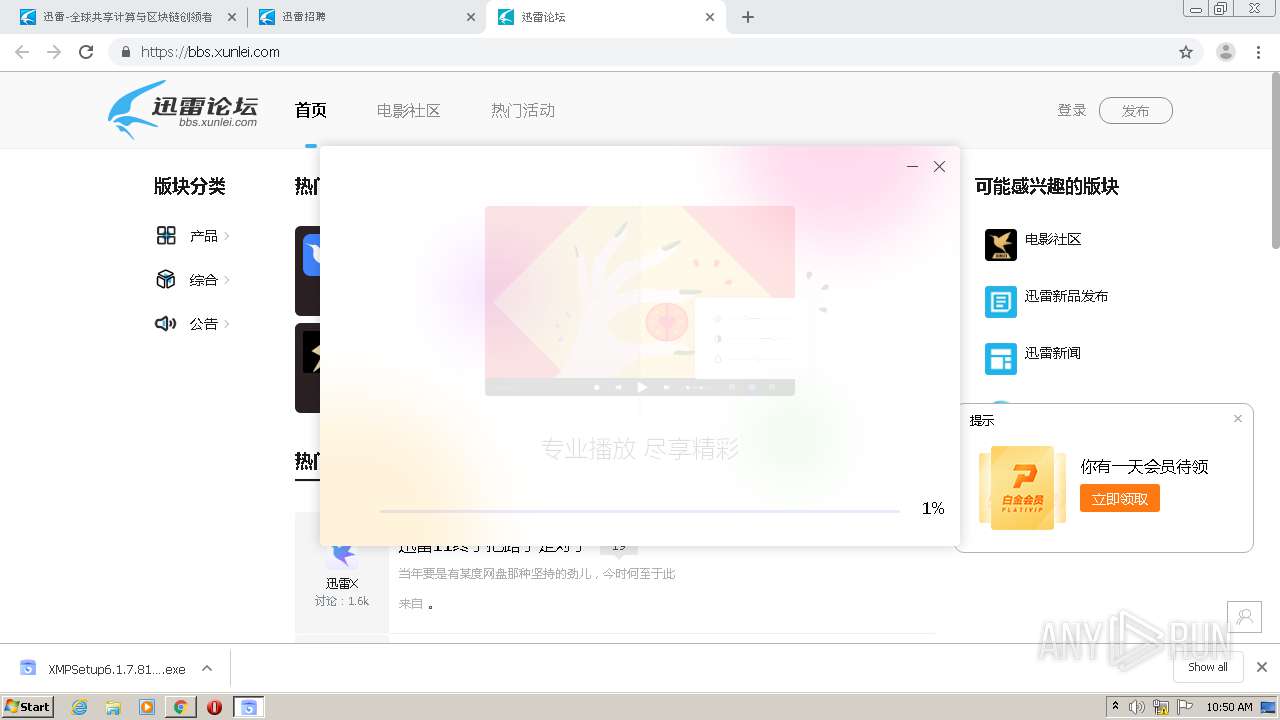1280x720 pixels.
Task: Open the 迅雷新品发布 board link
Action: click(1066, 296)
